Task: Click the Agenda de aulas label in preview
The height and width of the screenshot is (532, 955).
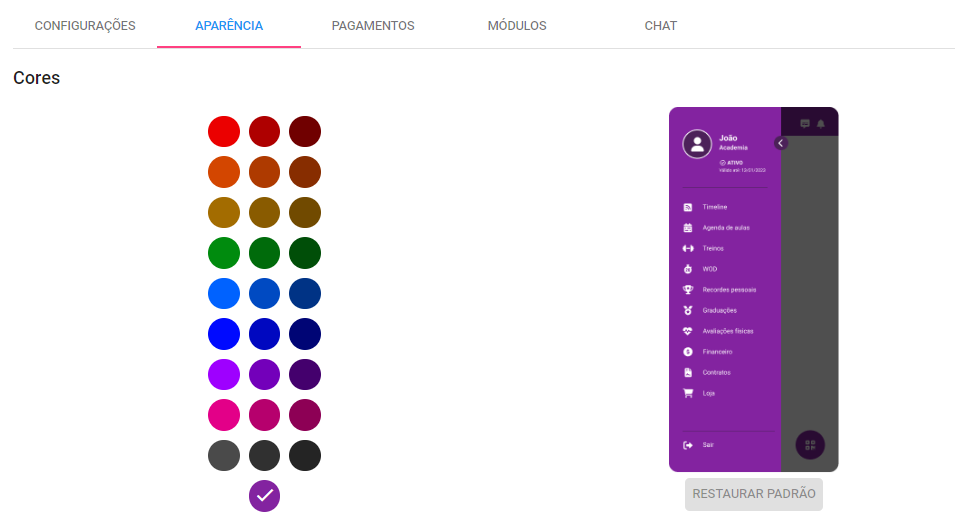Action: click(726, 228)
